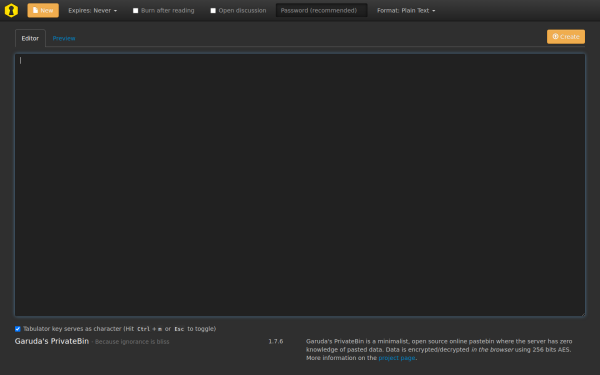Focus the Password (recommended) field
This screenshot has width=600, height=375.
coord(321,10)
